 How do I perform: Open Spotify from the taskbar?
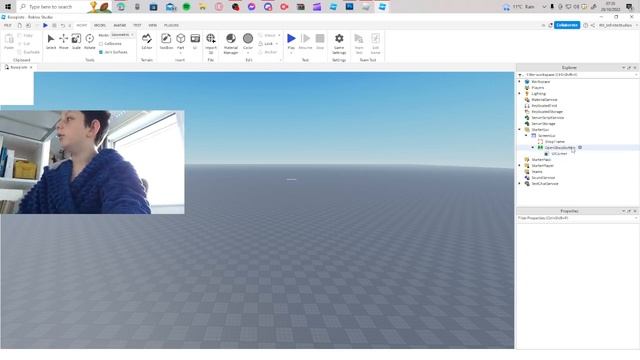[186, 7]
